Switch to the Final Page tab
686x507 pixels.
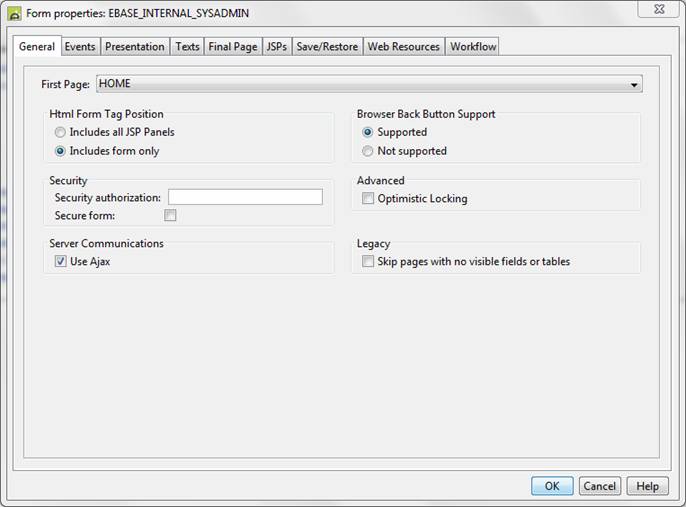pyautogui.click(x=233, y=47)
